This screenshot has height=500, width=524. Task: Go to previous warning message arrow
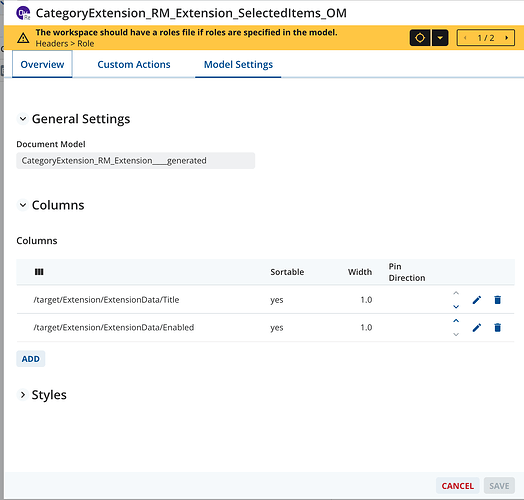coord(465,38)
